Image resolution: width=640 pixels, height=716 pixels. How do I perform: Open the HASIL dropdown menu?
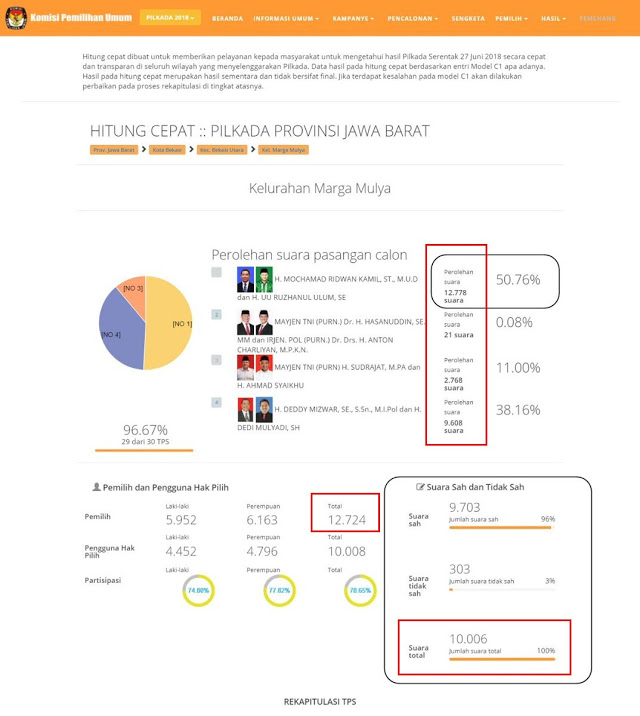tap(553, 19)
